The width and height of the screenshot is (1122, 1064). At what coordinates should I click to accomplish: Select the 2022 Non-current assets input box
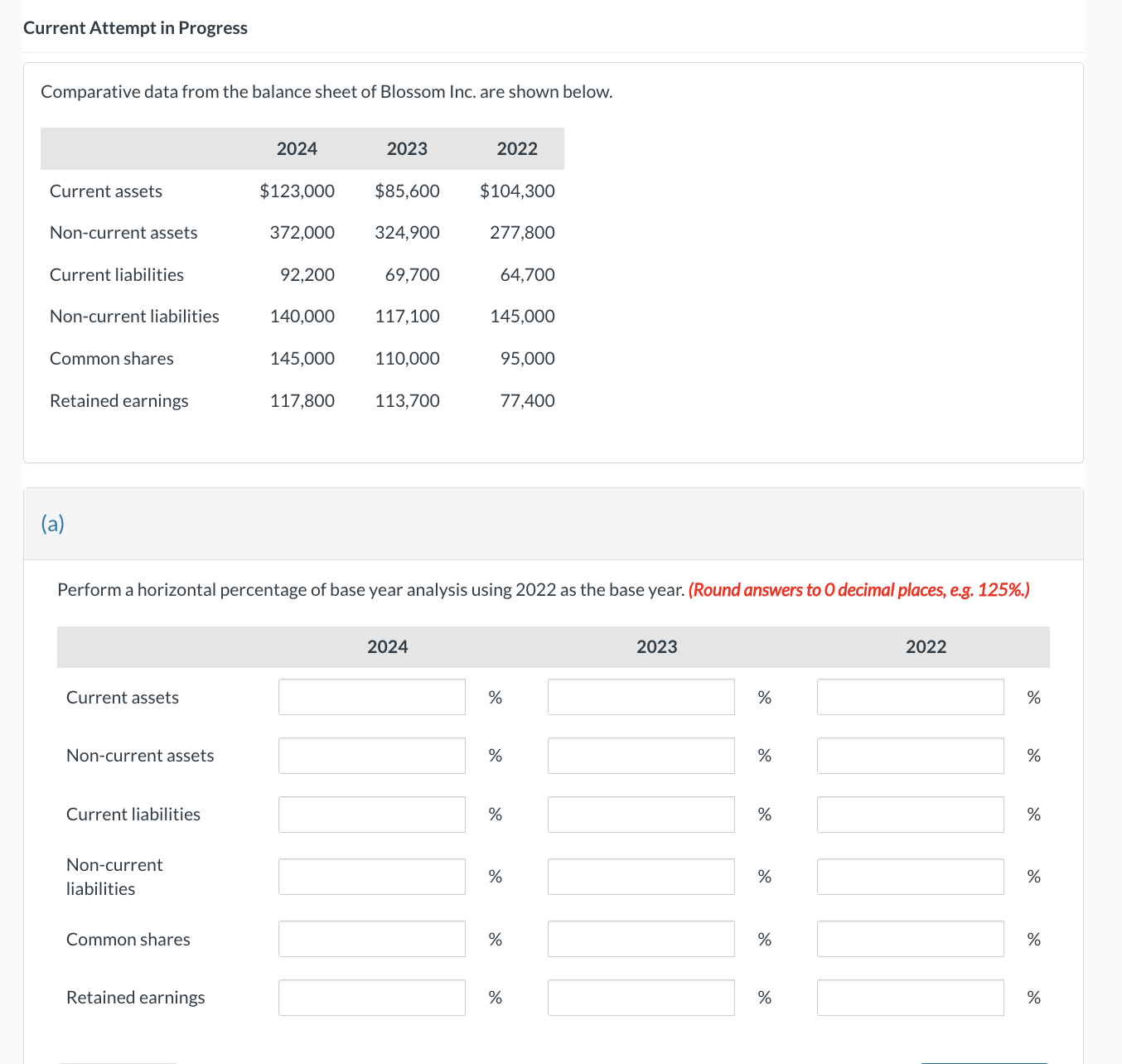(910, 755)
